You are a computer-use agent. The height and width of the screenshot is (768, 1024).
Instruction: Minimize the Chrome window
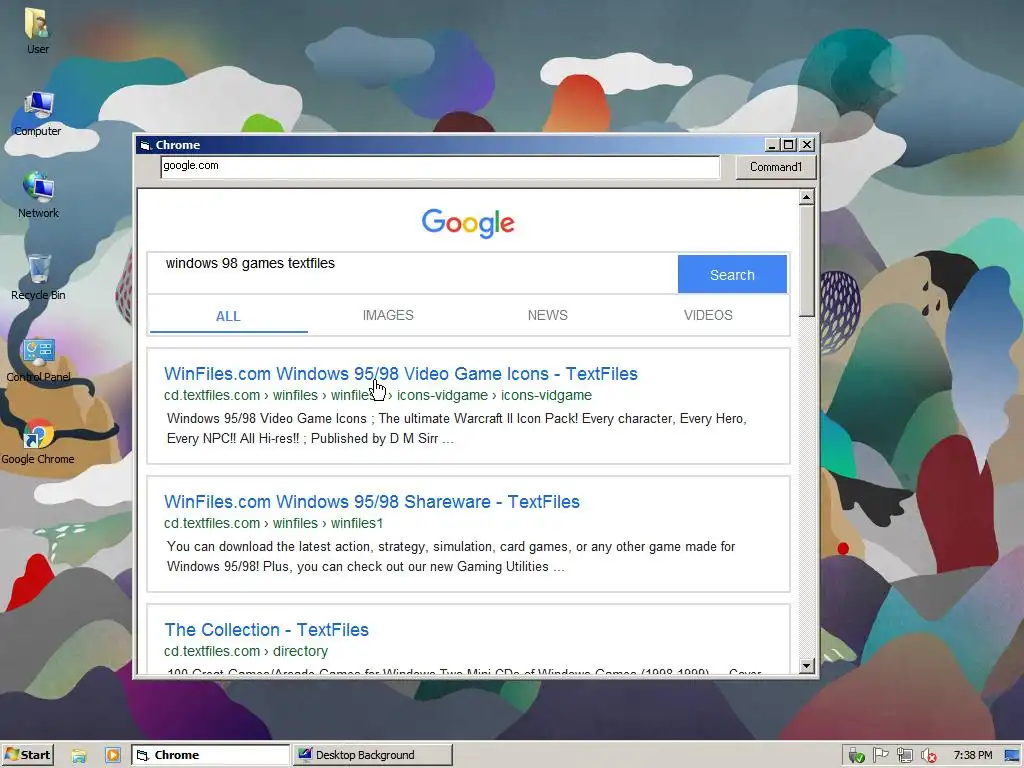pyautogui.click(x=771, y=145)
